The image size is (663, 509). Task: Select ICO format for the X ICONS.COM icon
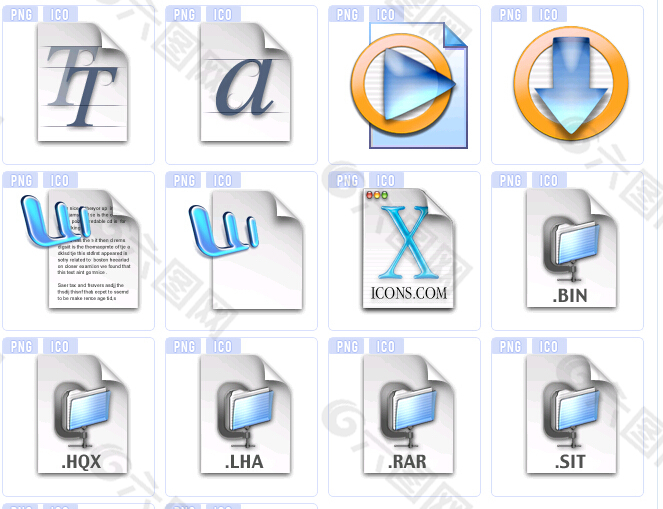click(x=386, y=181)
